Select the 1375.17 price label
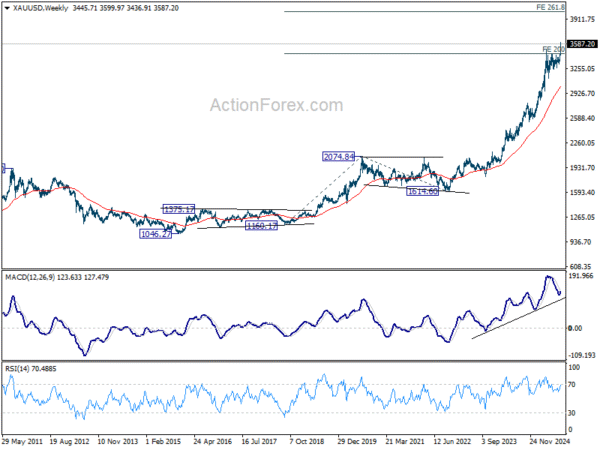The height and width of the screenshot is (450, 600). click(x=179, y=209)
